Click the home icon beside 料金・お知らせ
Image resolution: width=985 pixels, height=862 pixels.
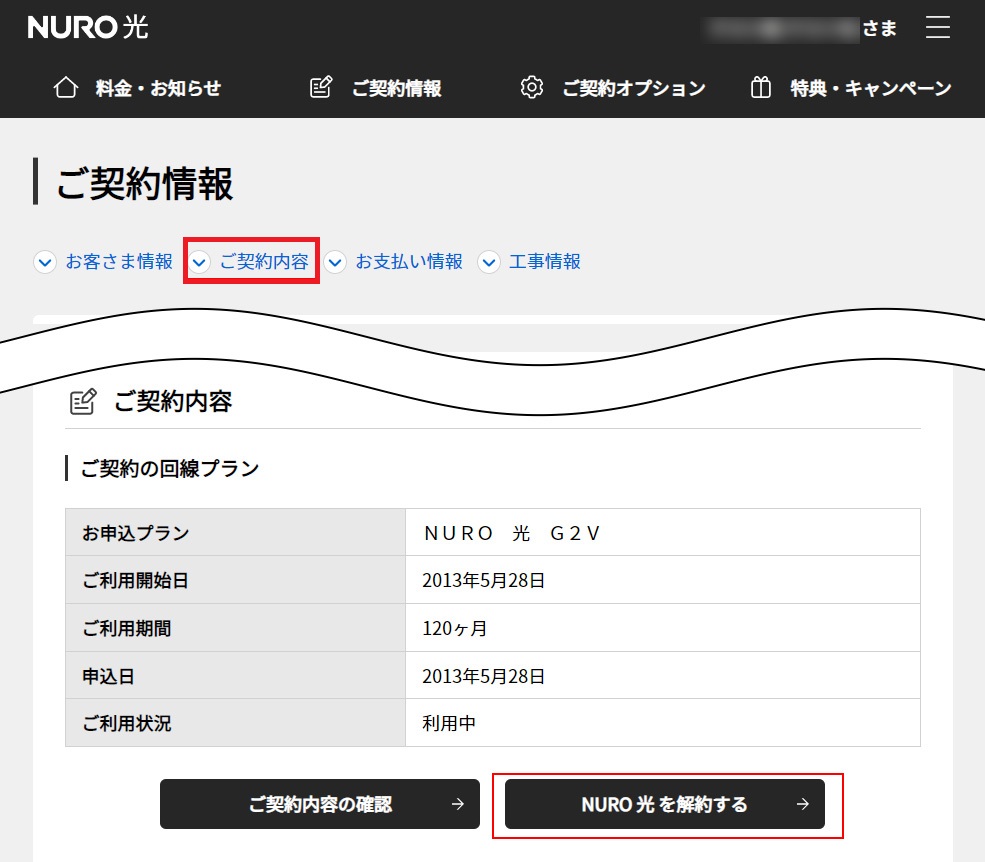(x=66, y=87)
